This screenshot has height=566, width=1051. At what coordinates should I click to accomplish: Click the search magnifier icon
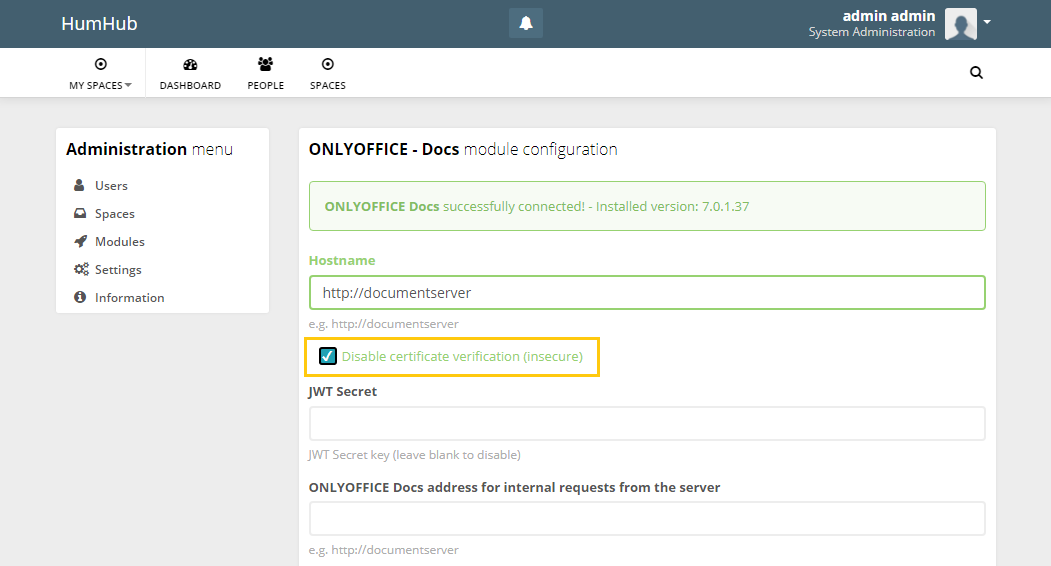pyautogui.click(x=976, y=72)
